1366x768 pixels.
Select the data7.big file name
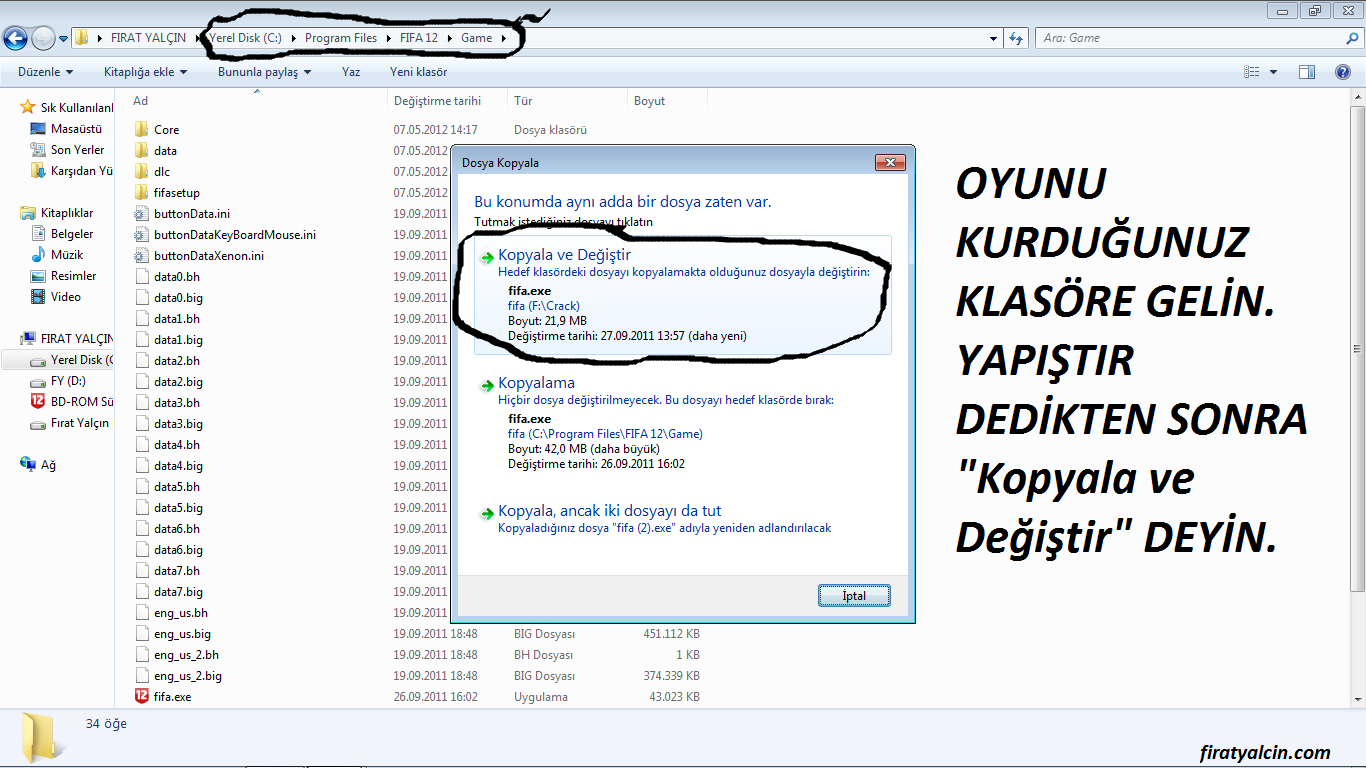click(178, 591)
